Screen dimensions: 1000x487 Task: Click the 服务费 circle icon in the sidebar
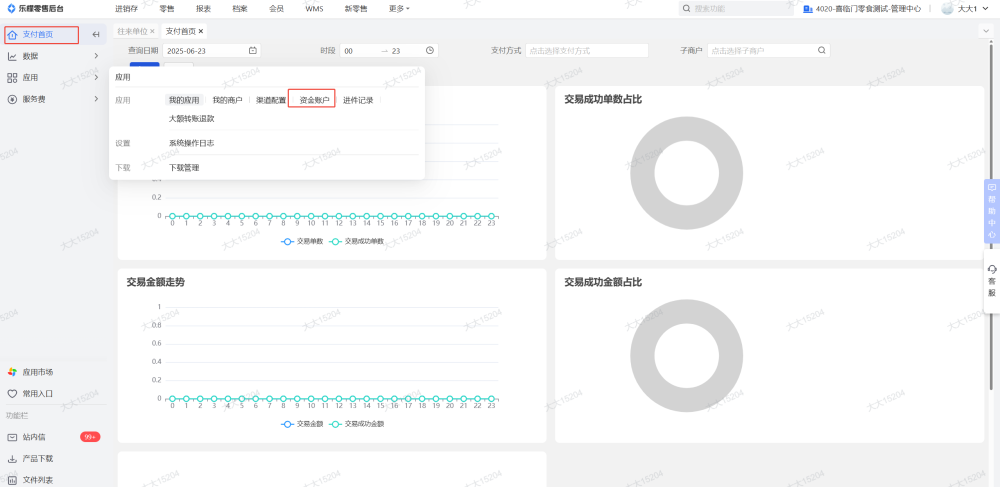pos(12,99)
